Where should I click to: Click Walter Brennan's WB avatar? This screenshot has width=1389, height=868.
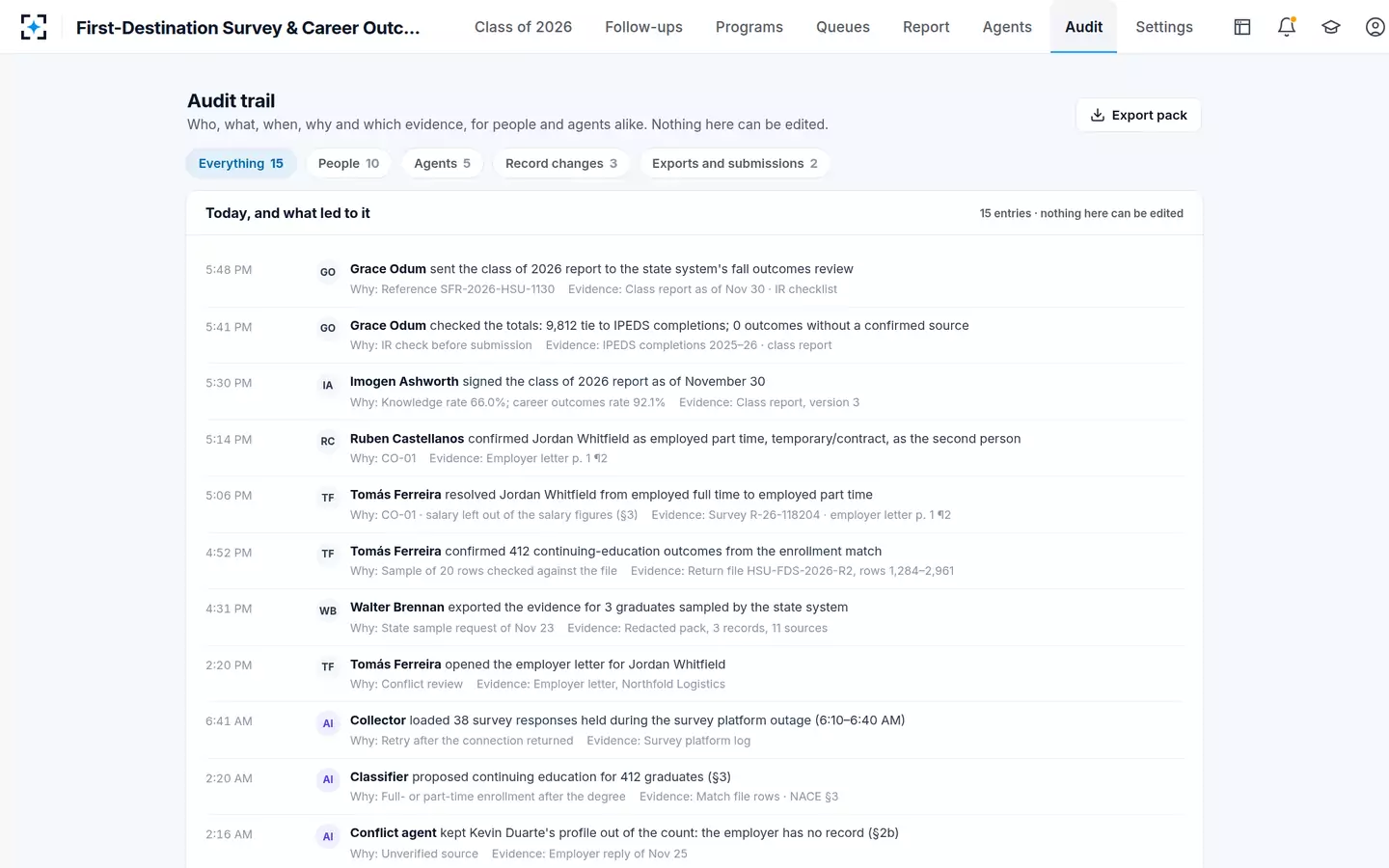[328, 610]
